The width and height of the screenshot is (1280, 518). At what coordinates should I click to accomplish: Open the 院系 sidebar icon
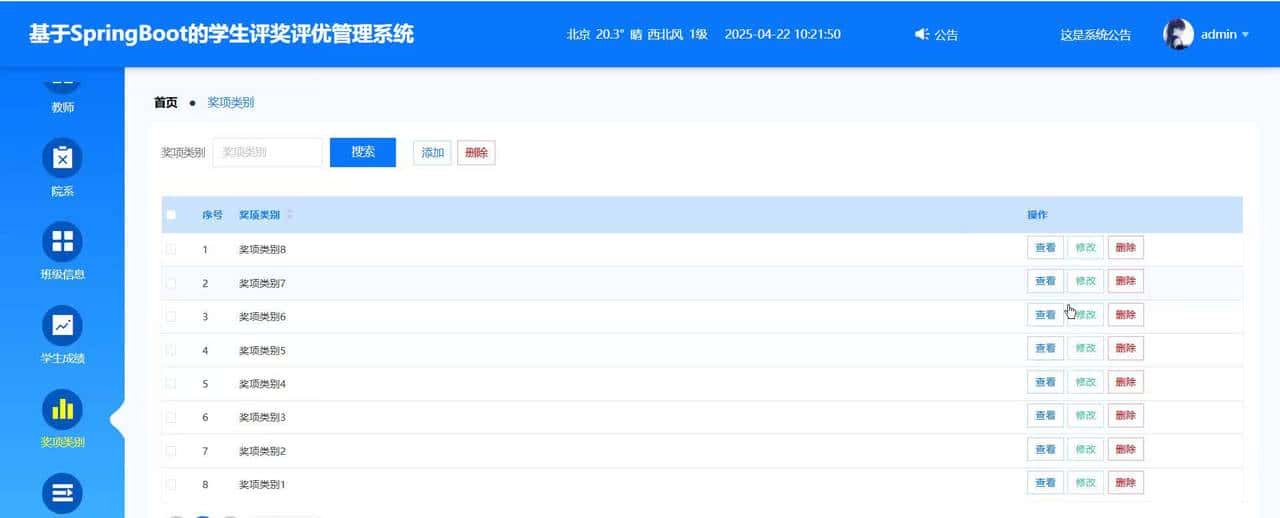pos(62,158)
